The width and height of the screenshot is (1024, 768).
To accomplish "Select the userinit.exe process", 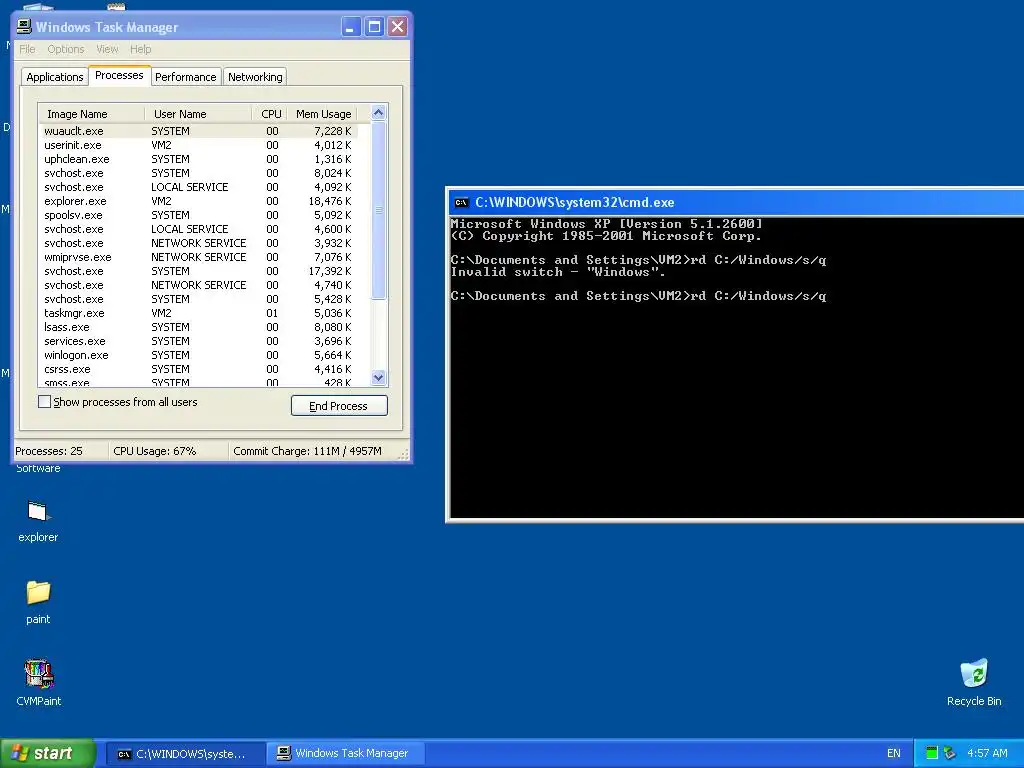I will pos(198,145).
